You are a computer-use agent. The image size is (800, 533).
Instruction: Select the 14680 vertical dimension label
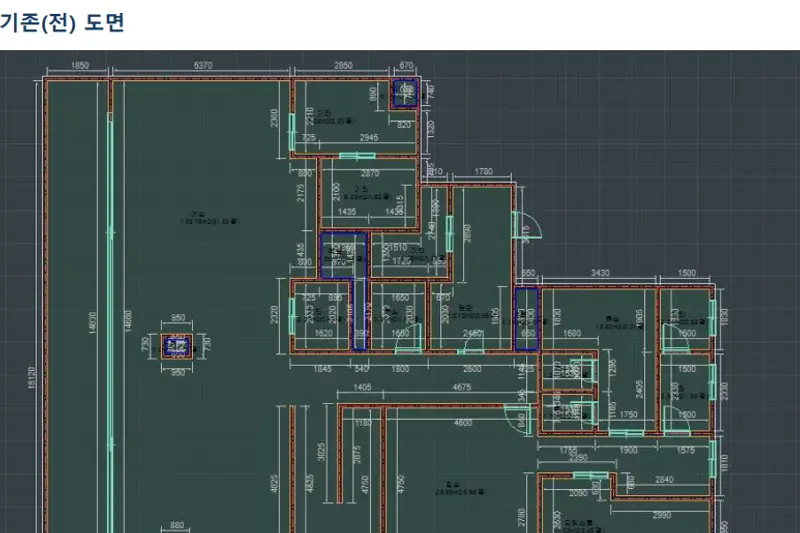coord(128,321)
